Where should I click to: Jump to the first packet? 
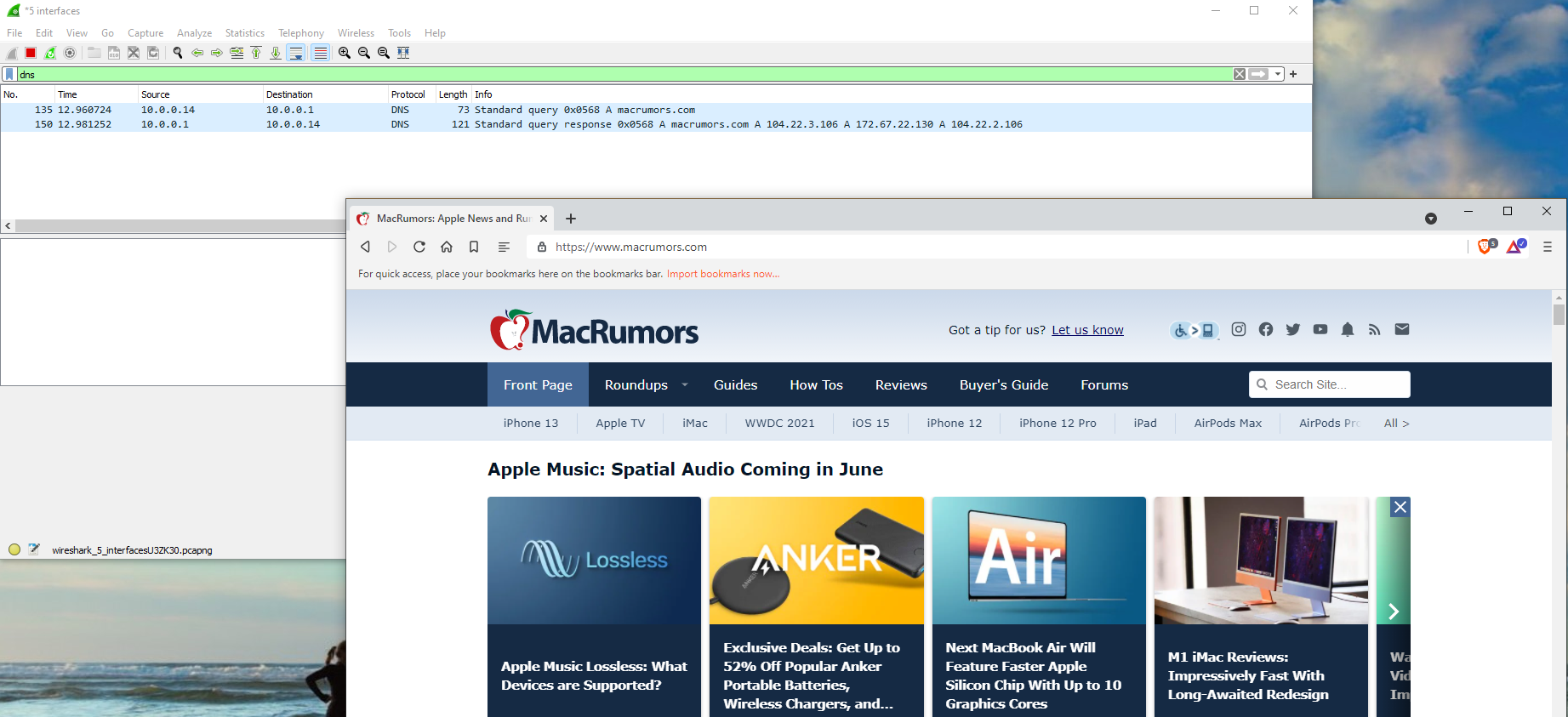click(x=256, y=53)
